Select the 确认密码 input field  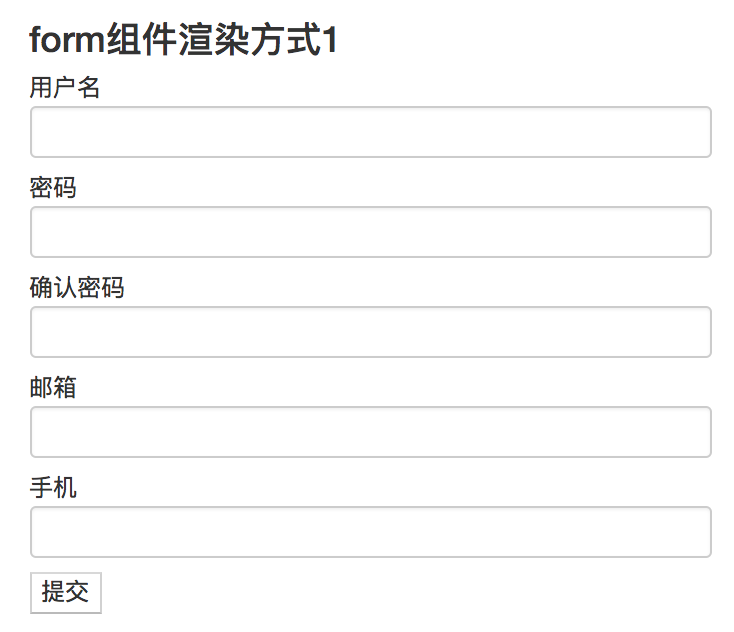(x=370, y=332)
